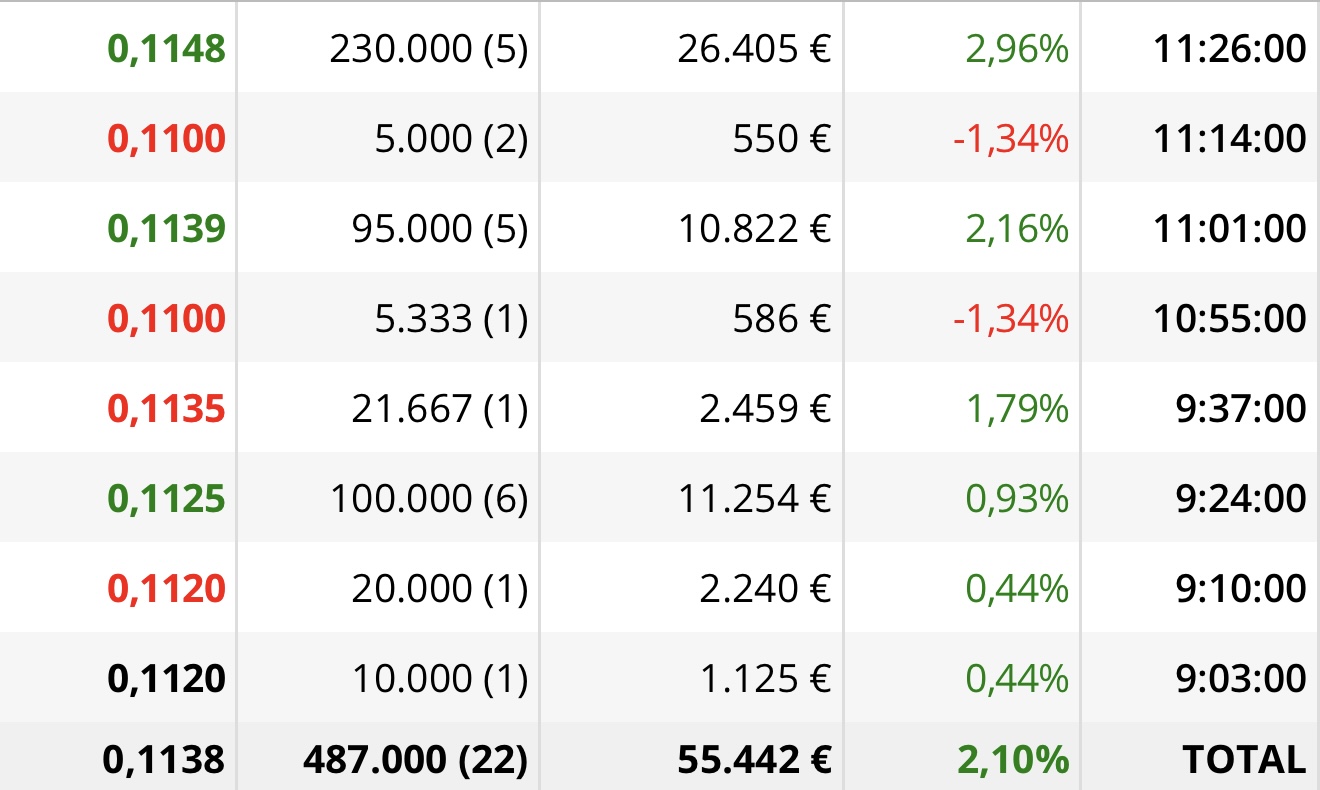Select the 10.000 (1) volume cell

click(x=440, y=679)
